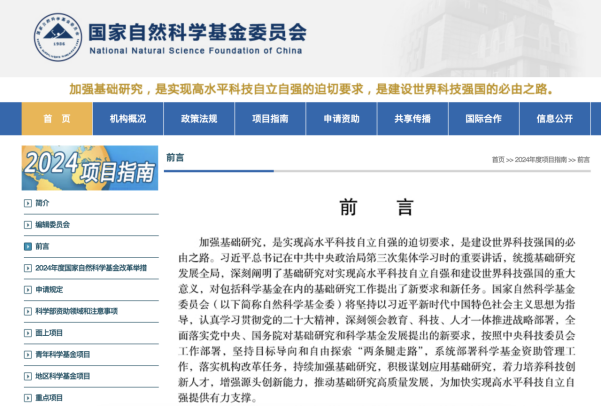Click the arrow icon beside 地区科学基金项目

click(27, 376)
